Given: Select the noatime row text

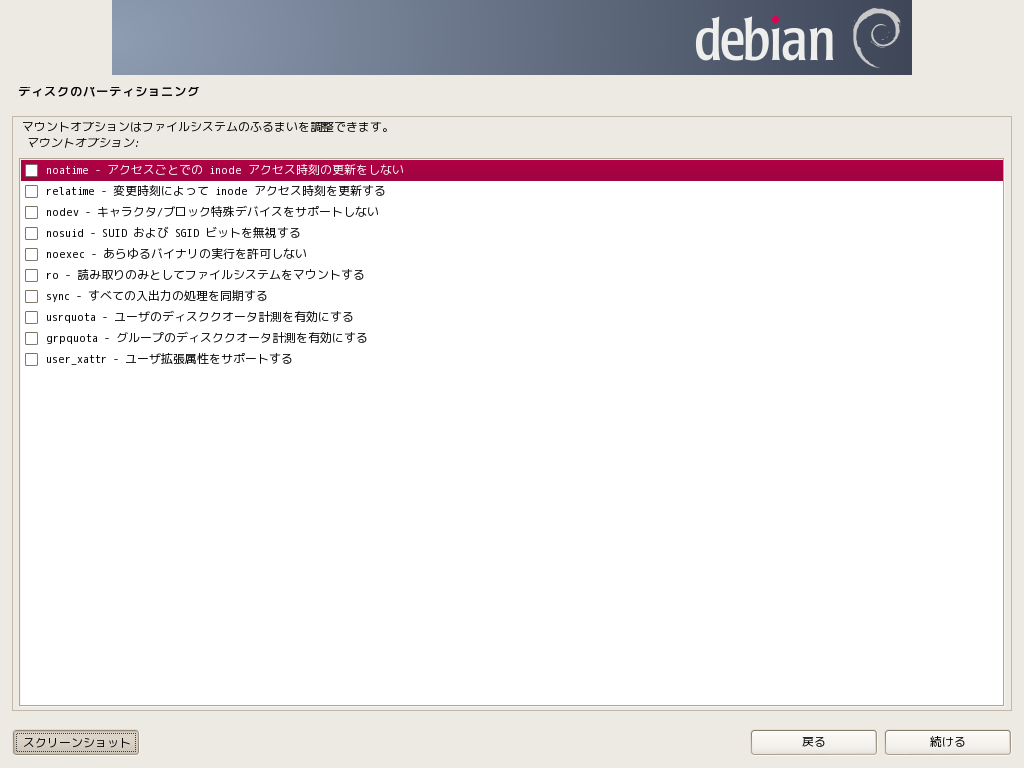Looking at the screenshot, I should (225, 170).
